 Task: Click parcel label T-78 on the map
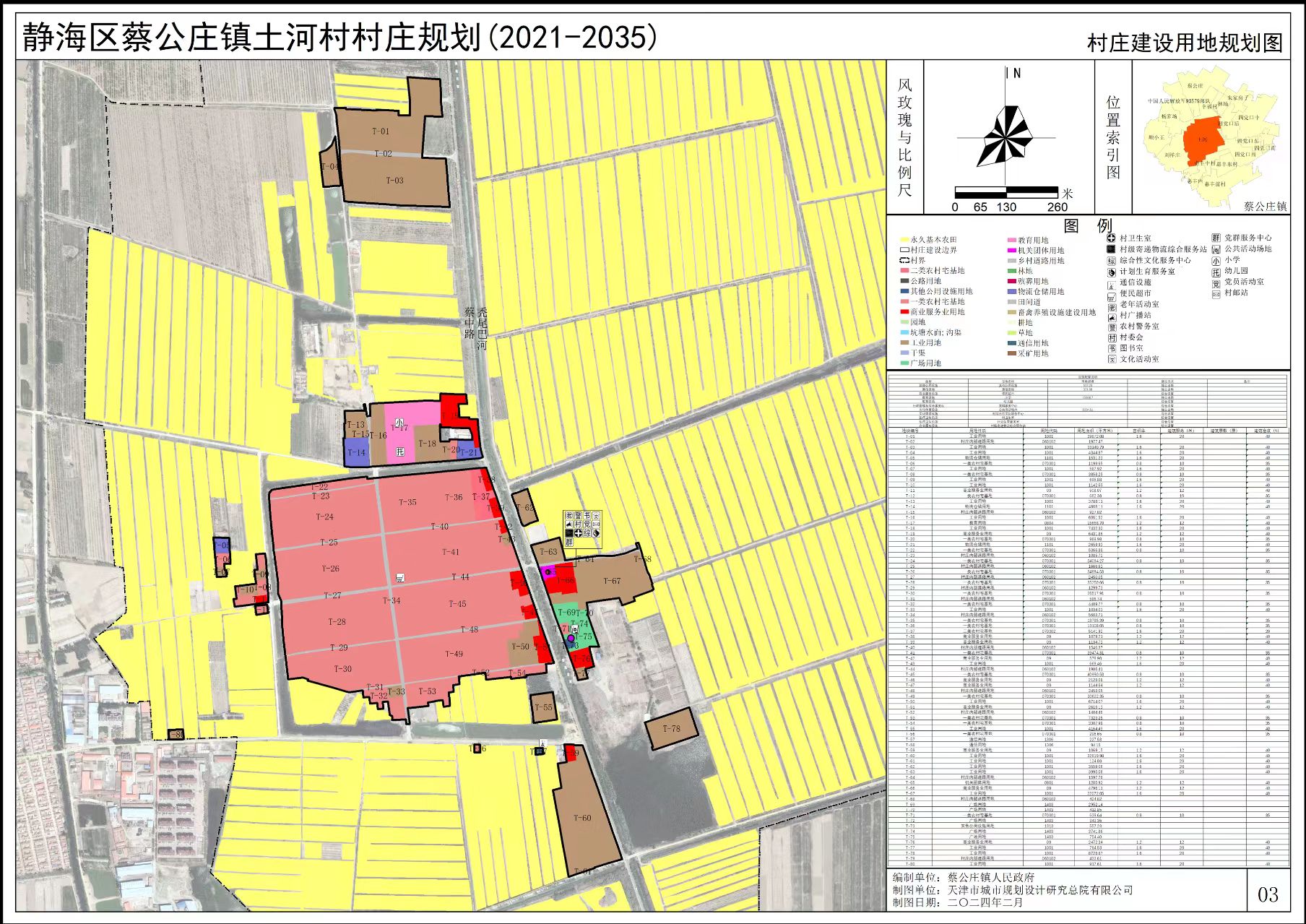pos(672,729)
